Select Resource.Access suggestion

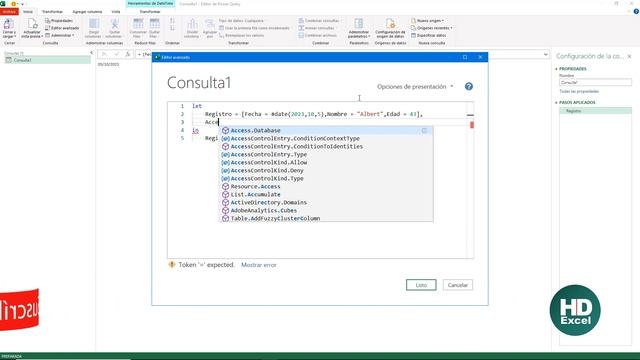pos(326,186)
